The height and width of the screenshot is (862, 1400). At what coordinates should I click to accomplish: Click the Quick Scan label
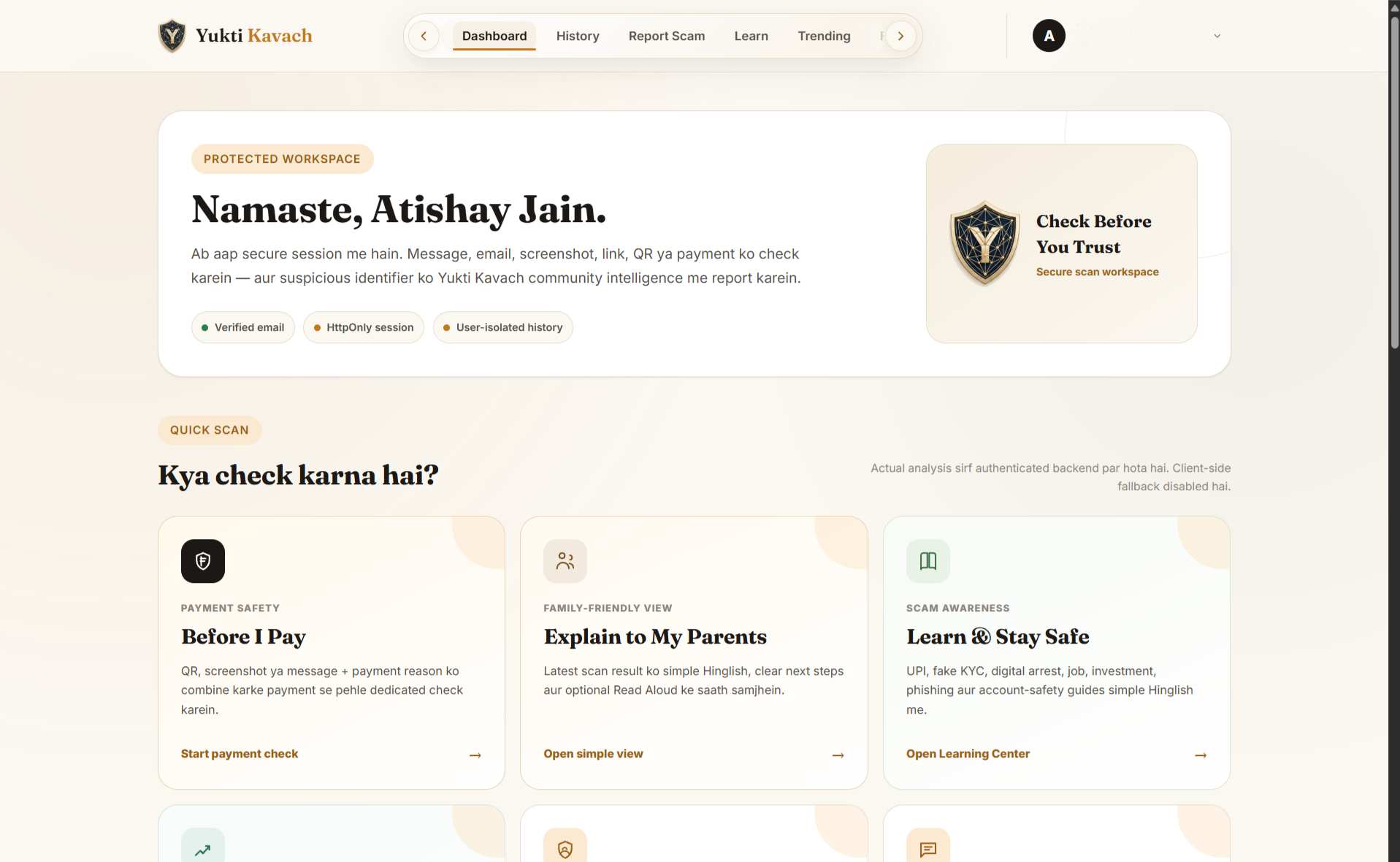point(210,430)
